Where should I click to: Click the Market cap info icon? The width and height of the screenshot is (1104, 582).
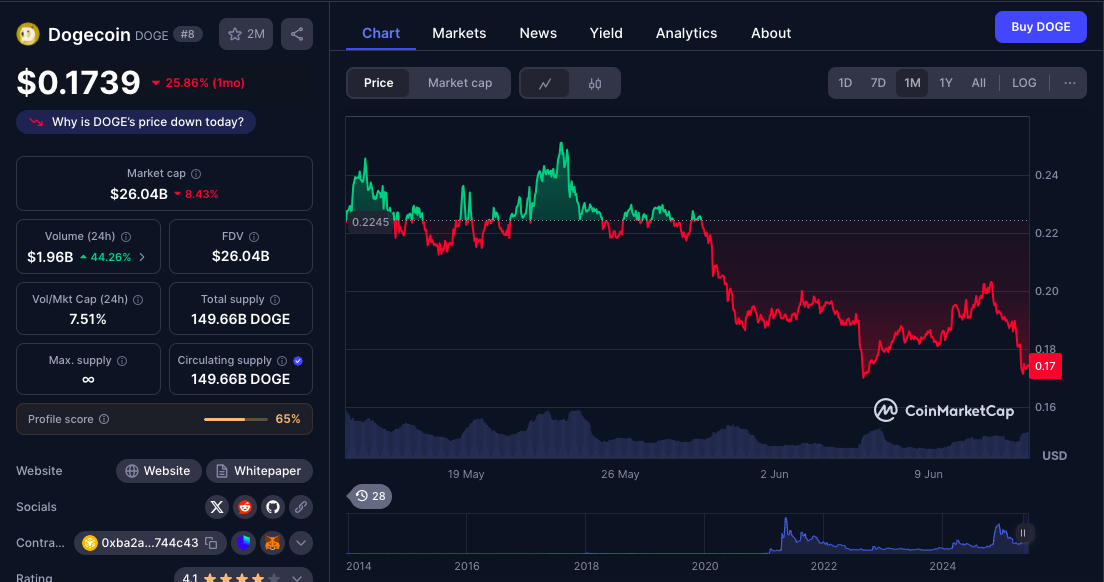196,174
